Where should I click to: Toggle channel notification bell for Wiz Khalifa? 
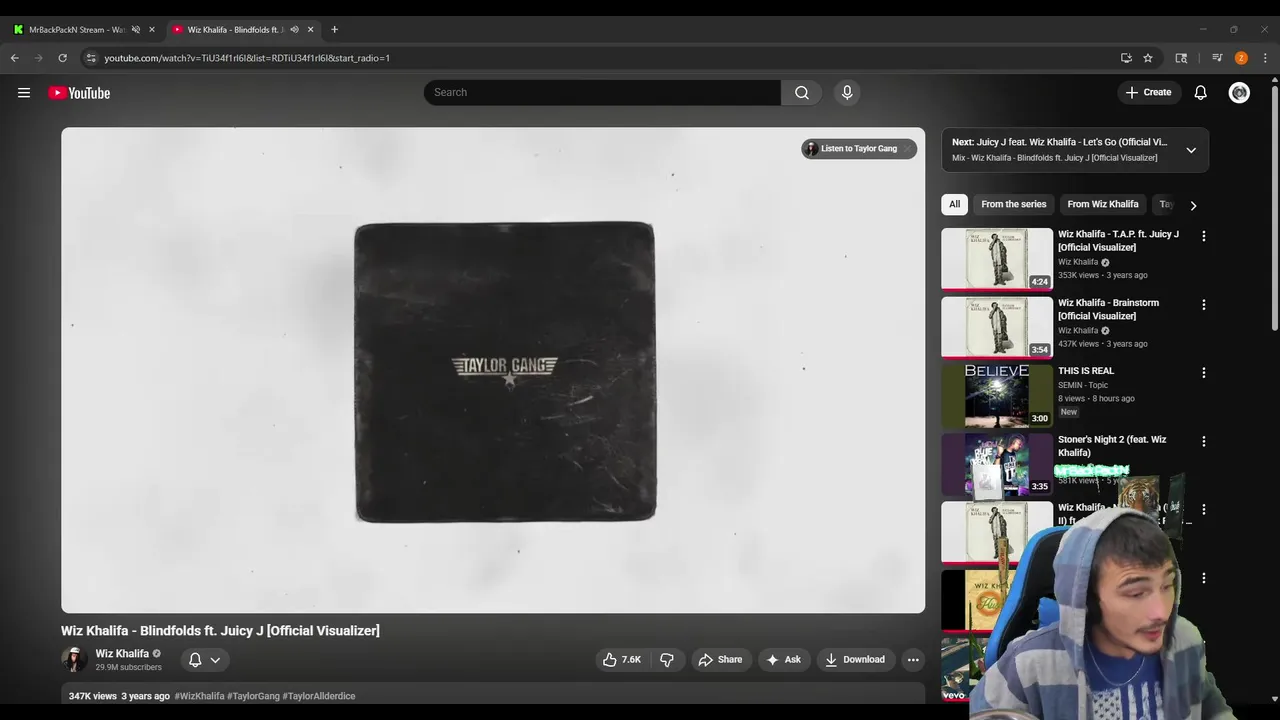point(195,660)
